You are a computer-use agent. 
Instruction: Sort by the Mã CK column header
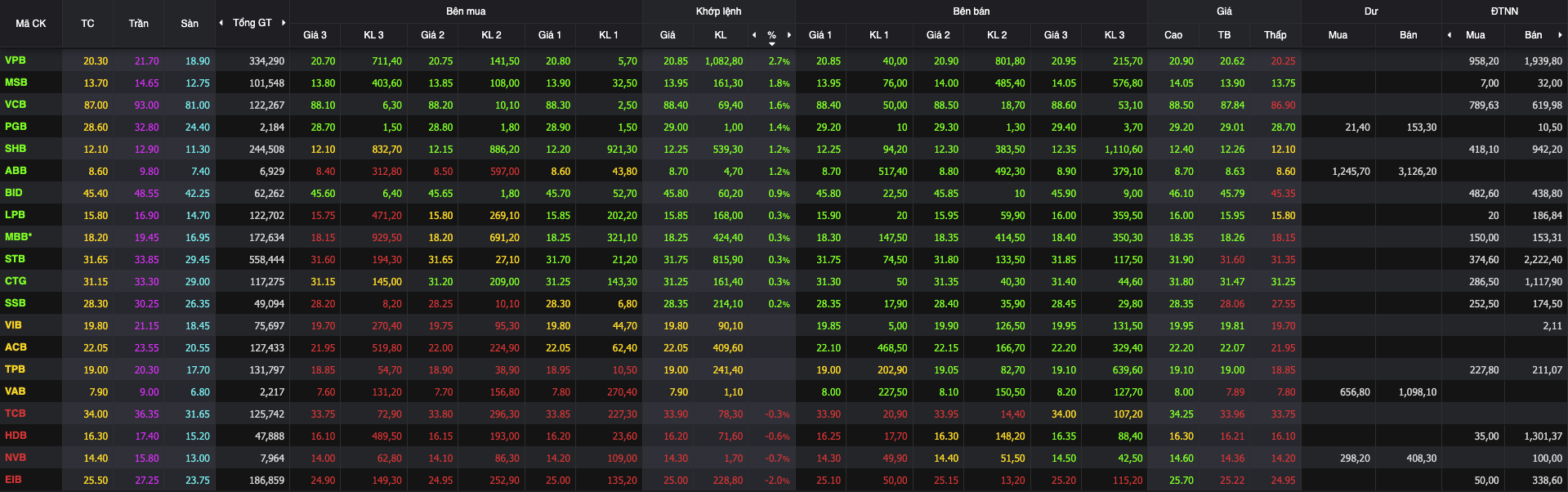click(x=31, y=24)
